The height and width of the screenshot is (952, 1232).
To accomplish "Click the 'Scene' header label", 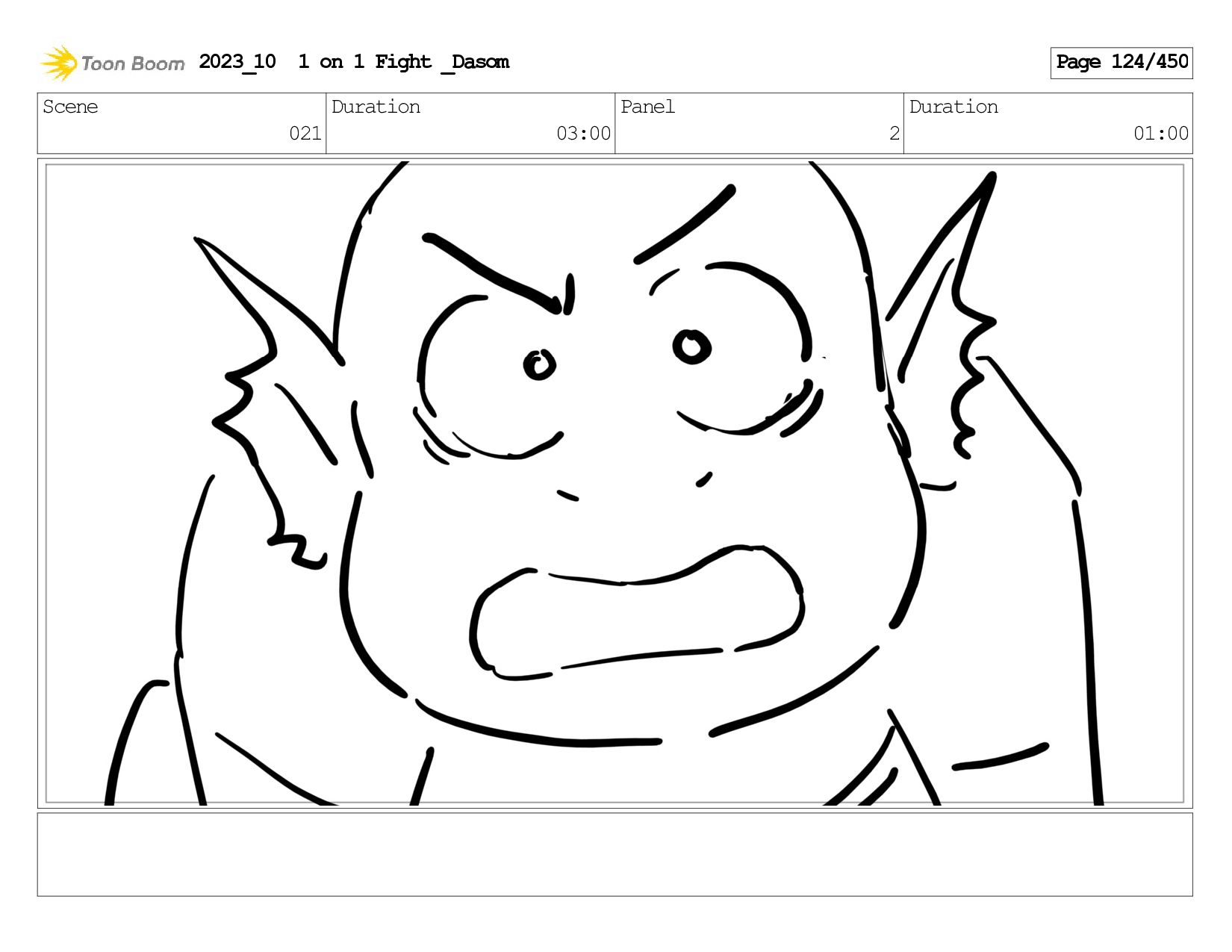I will point(70,107).
